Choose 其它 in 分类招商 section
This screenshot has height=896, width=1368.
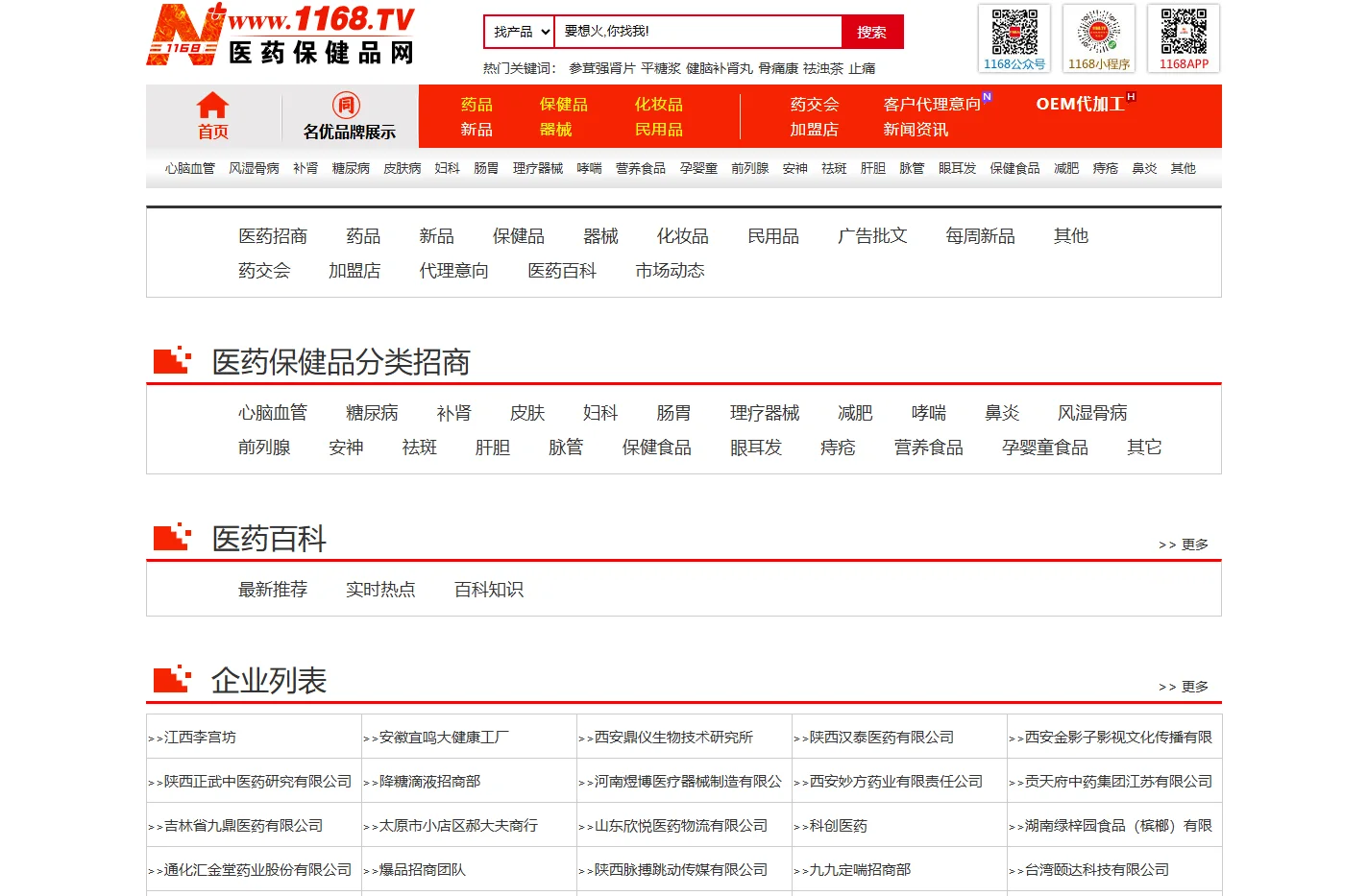click(1144, 447)
